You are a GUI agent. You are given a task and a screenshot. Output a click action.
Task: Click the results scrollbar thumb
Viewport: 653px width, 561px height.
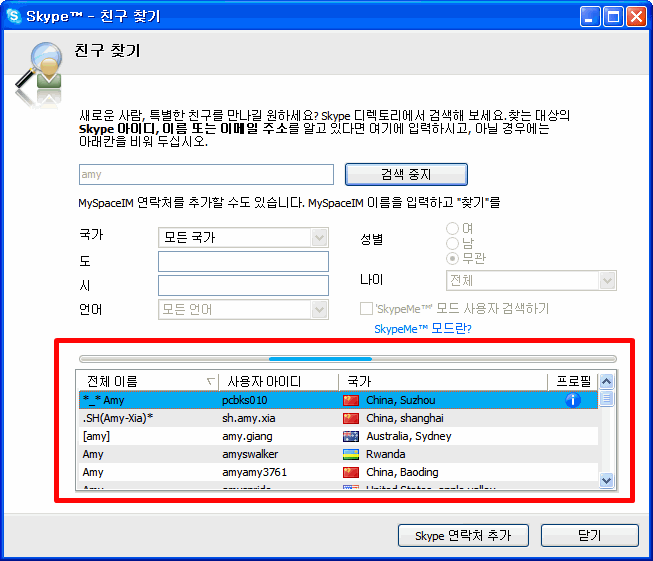pos(606,398)
